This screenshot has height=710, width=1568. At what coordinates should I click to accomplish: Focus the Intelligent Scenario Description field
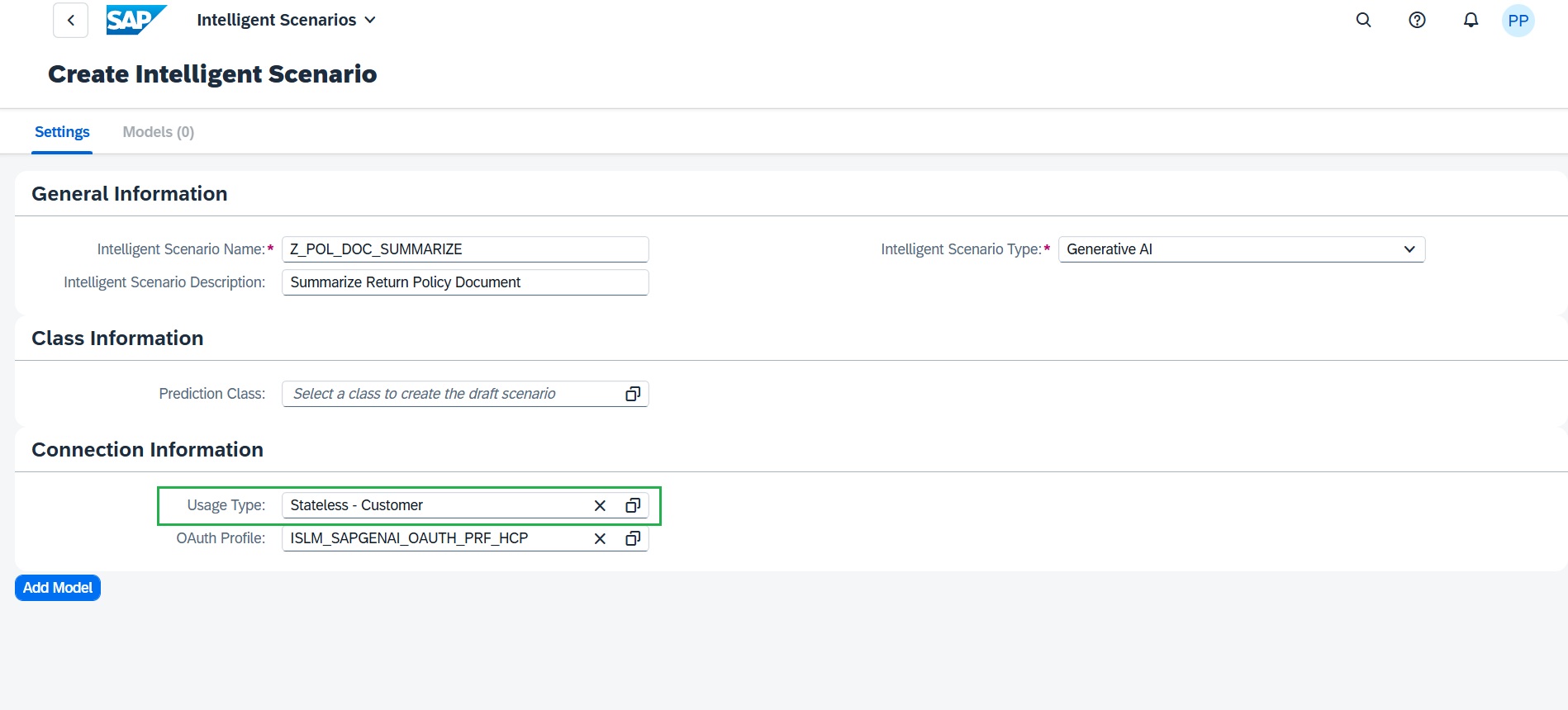pos(465,282)
